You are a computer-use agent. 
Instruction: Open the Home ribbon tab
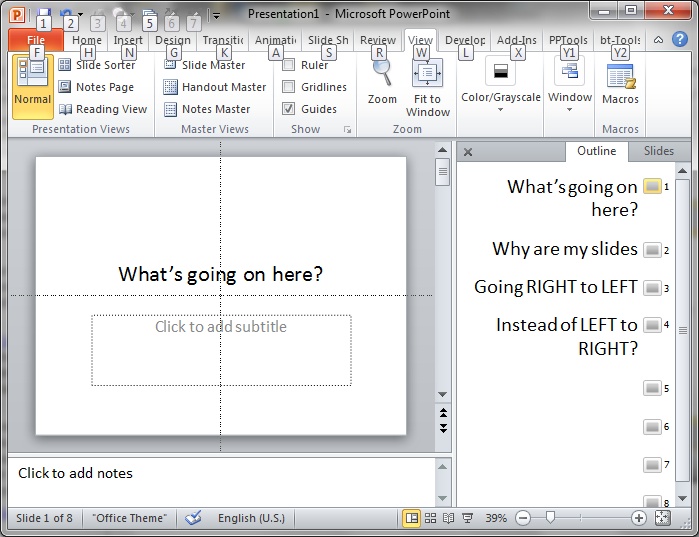click(87, 40)
